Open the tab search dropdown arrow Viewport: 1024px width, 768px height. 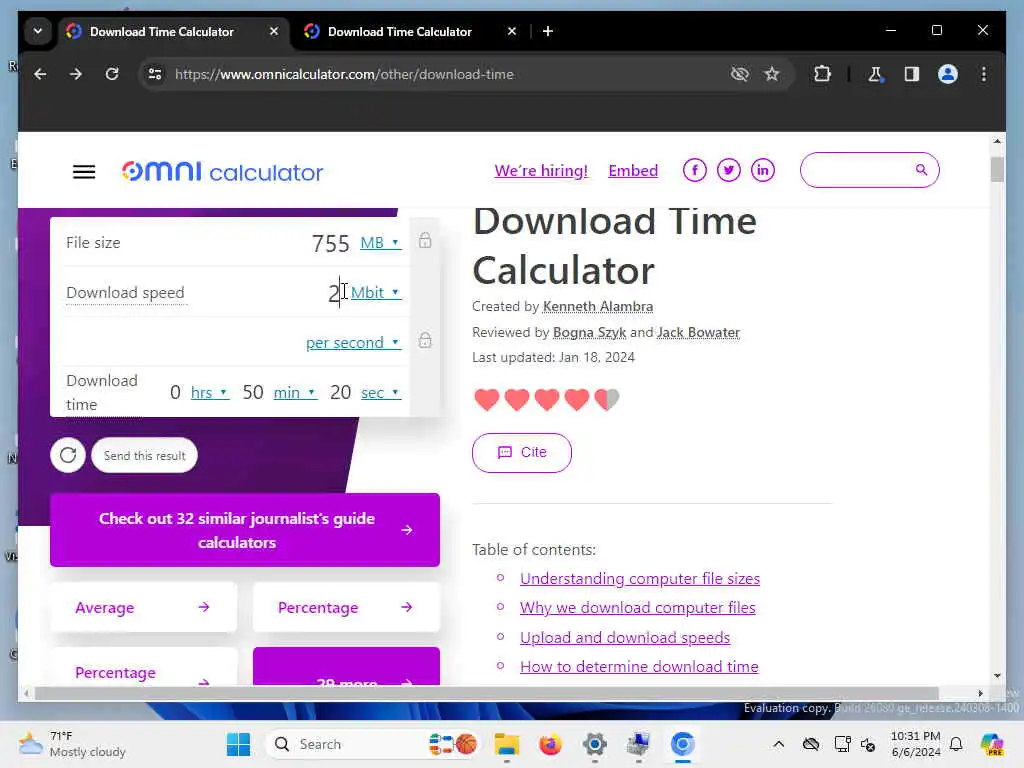click(x=38, y=31)
